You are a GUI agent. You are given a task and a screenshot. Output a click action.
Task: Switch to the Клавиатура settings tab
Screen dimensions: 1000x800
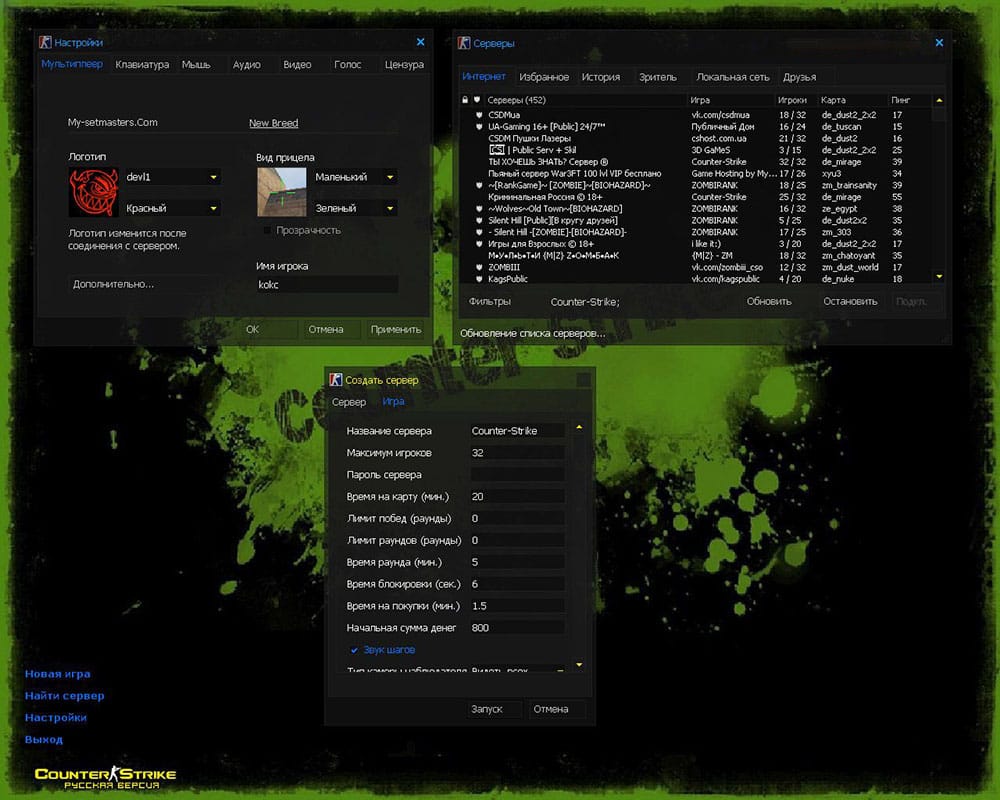142,64
